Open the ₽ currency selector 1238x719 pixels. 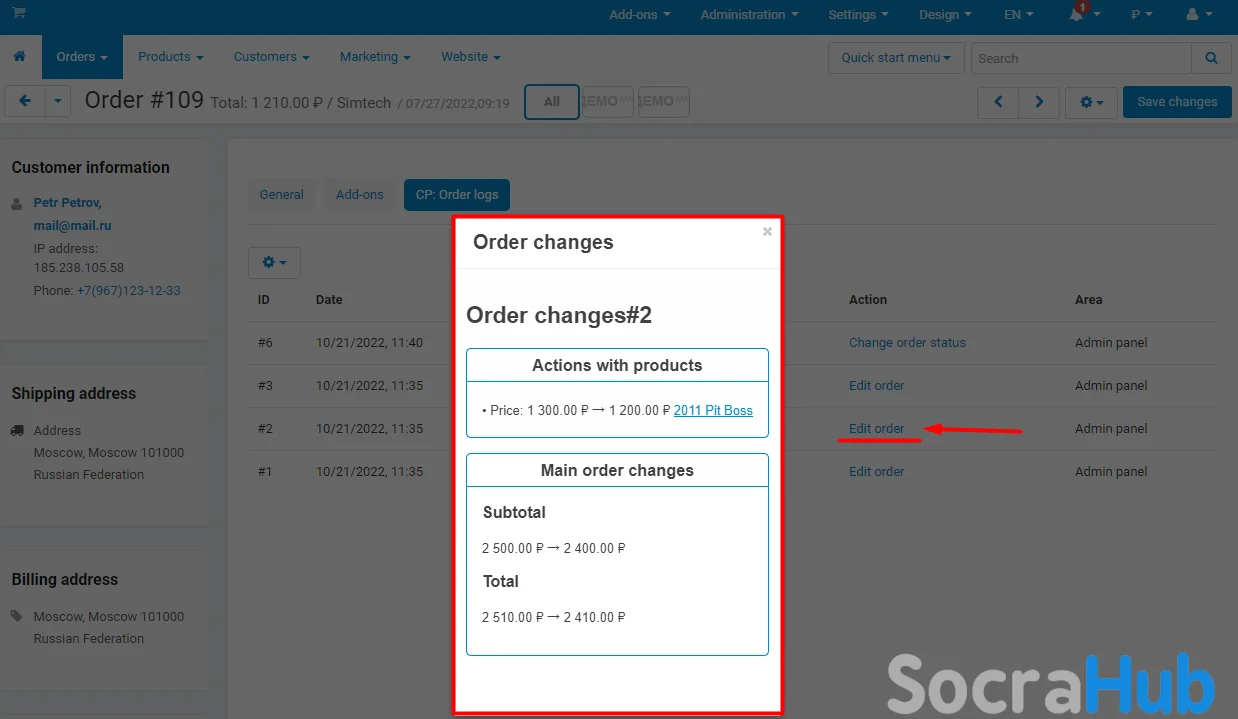pos(1142,15)
